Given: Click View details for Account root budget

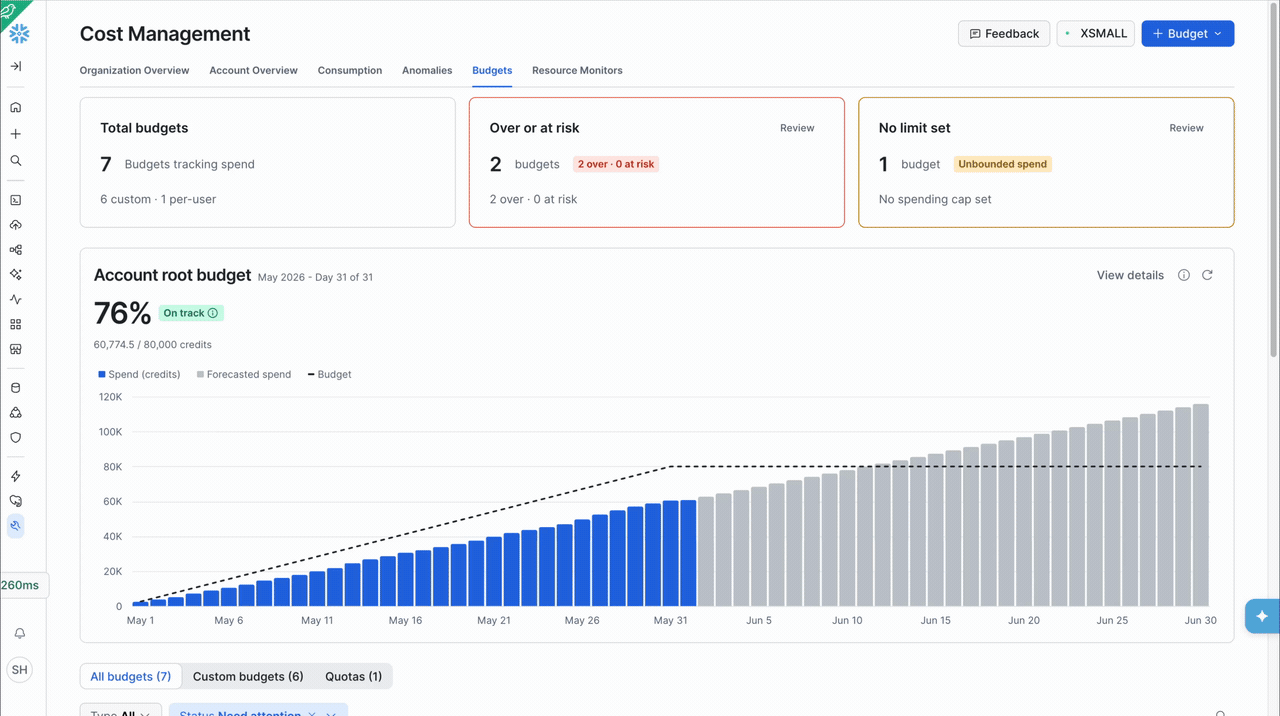Looking at the screenshot, I should coord(1130,275).
